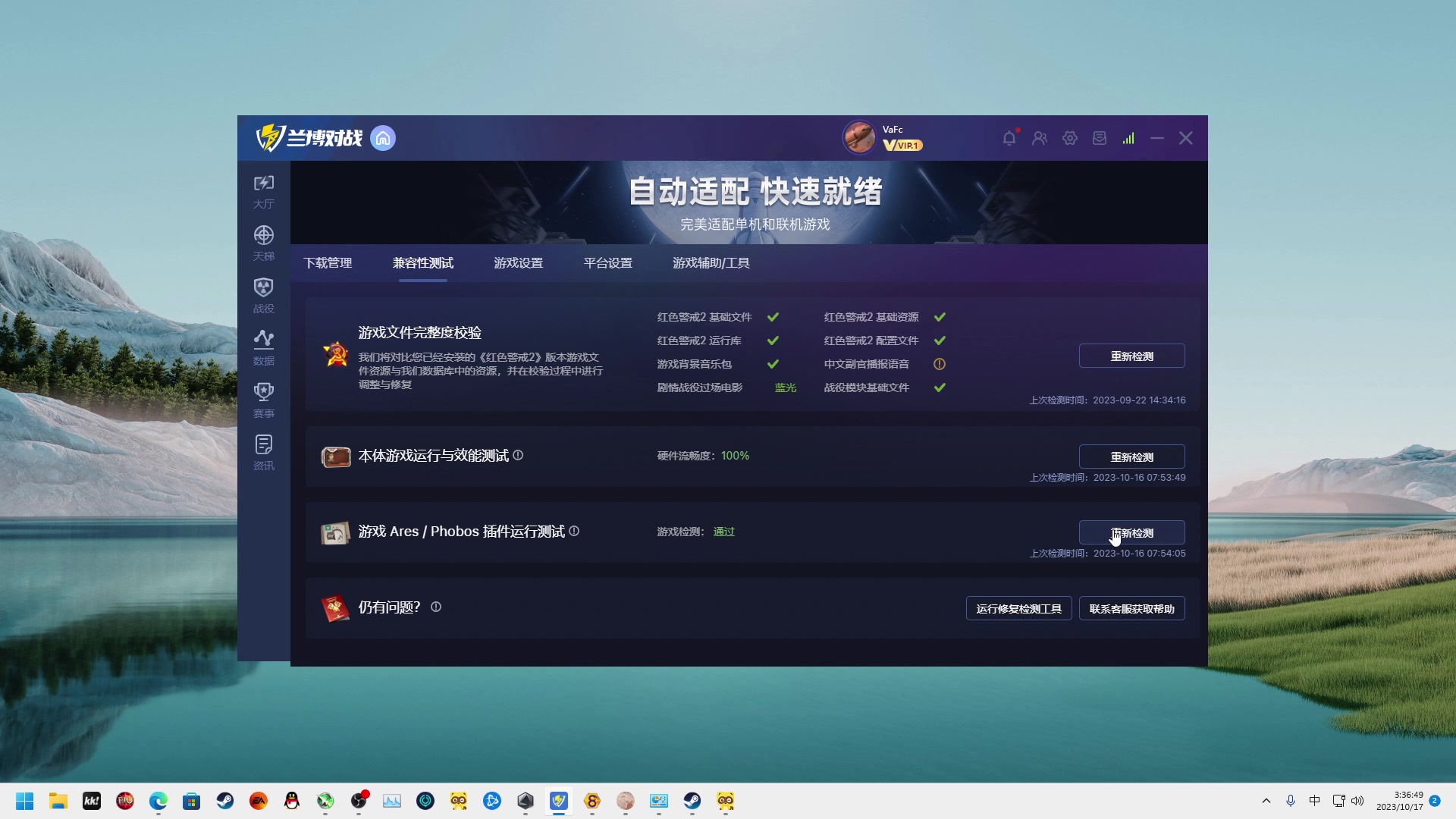The image size is (1456, 819).
Task: Click the red booklet icon of 仍有问题?
Action: (x=335, y=608)
